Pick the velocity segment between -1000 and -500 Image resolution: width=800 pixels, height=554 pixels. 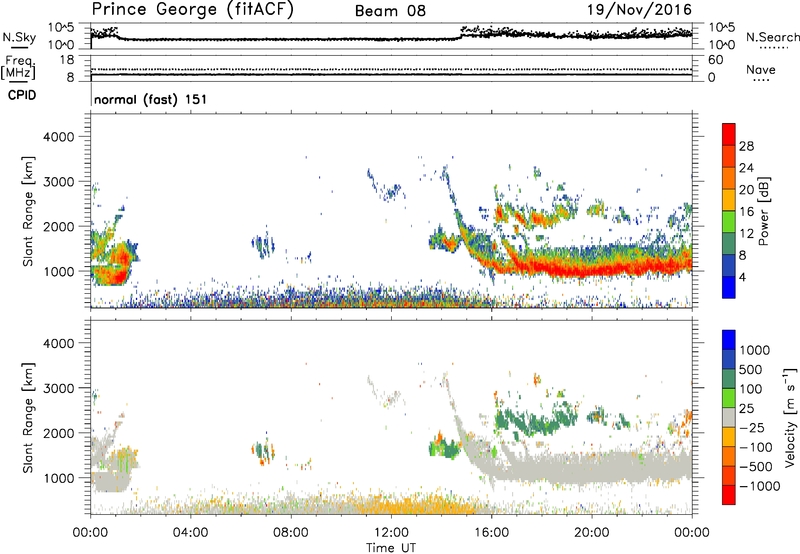tap(729, 476)
